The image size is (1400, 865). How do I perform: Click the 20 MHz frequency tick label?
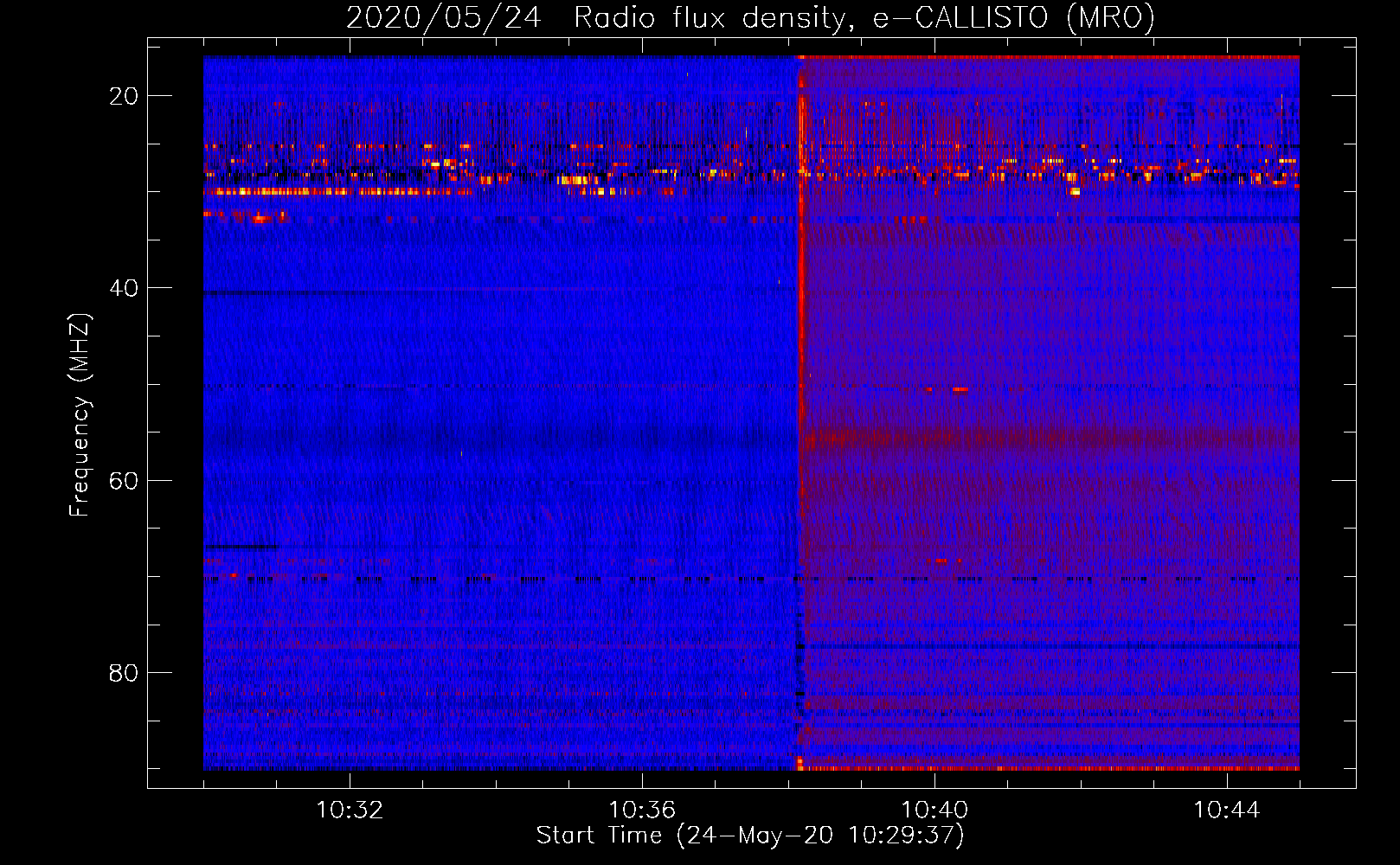click(x=124, y=96)
